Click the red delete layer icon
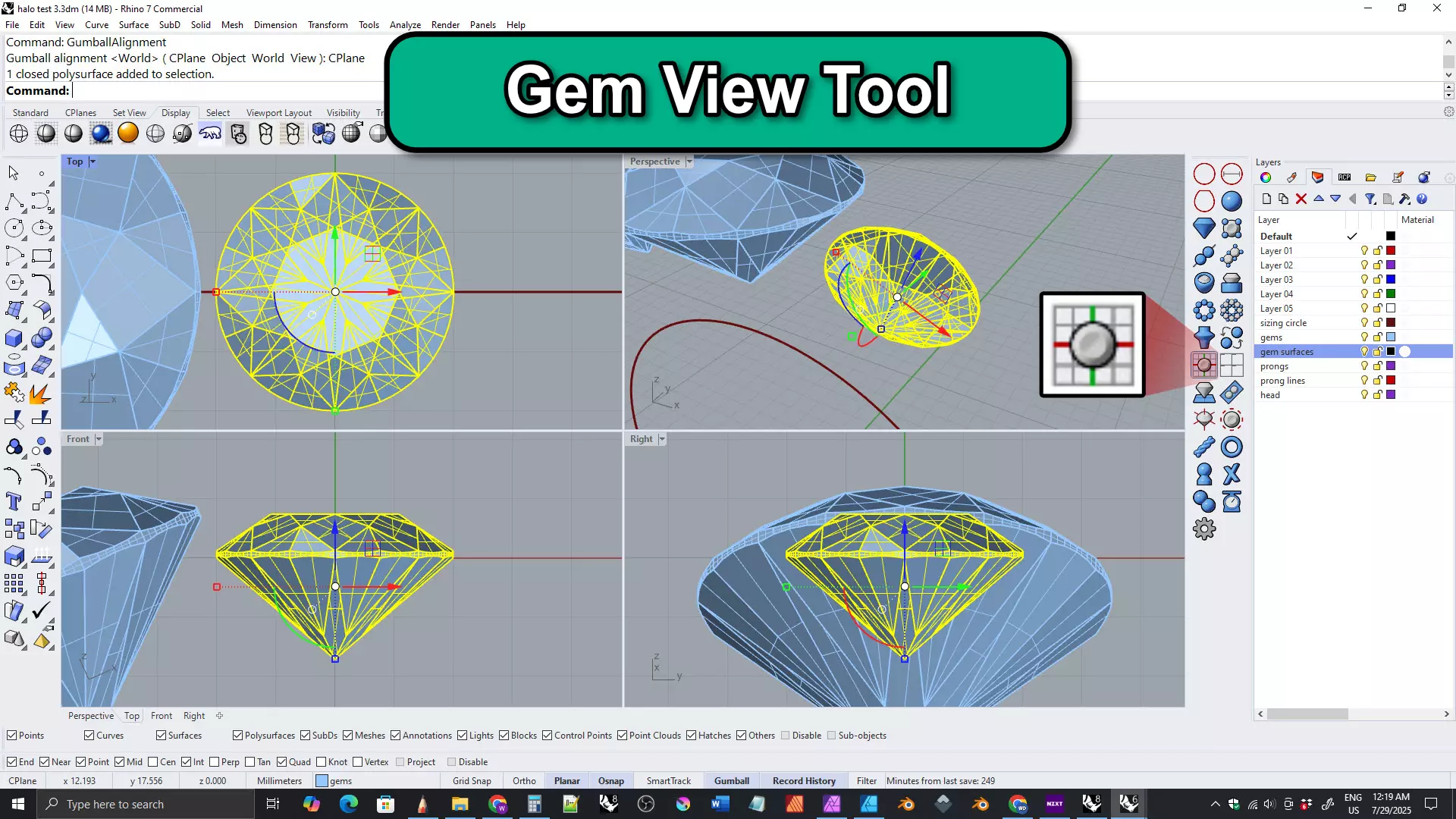Viewport: 1456px width, 819px height. click(1301, 199)
